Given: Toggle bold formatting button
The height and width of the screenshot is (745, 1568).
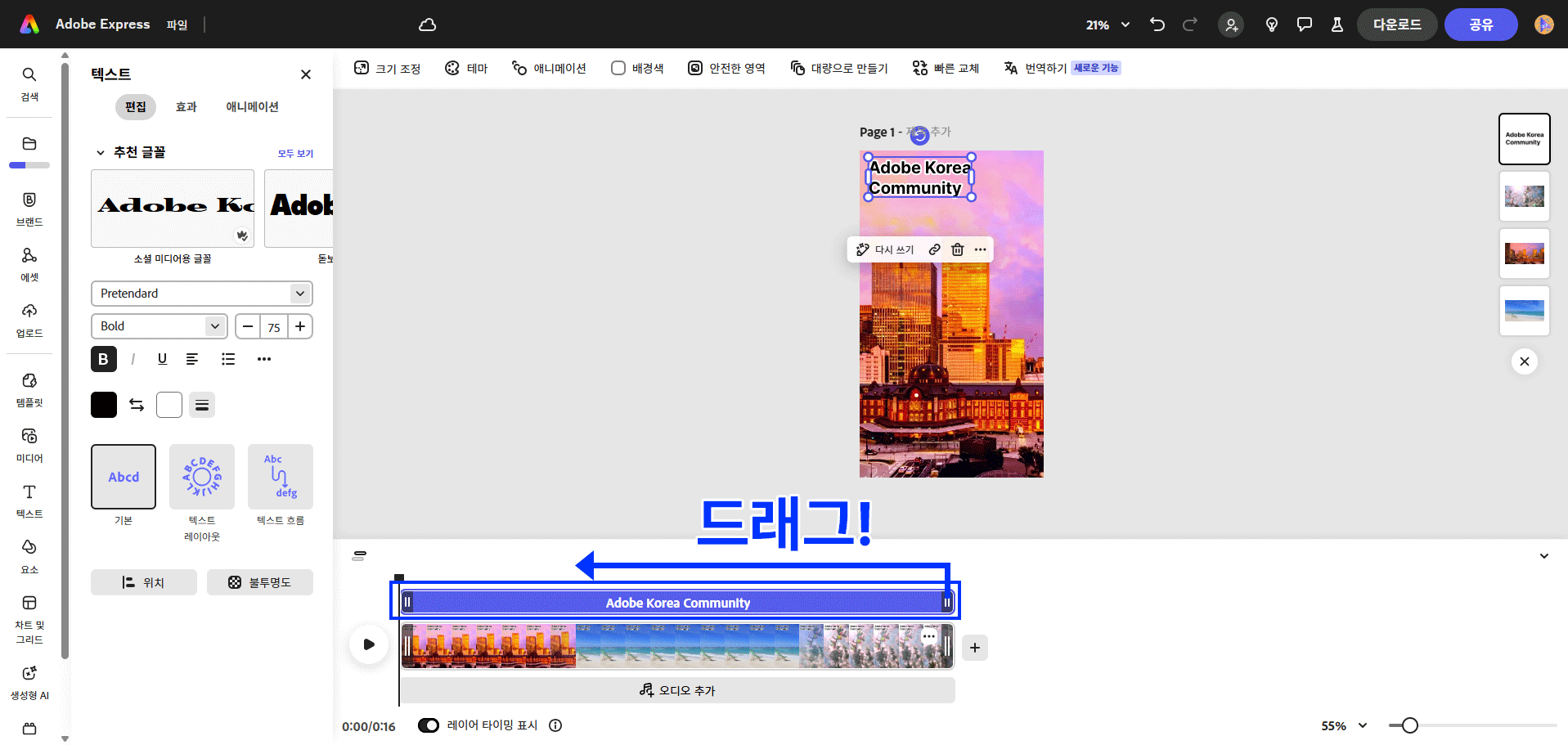Looking at the screenshot, I should tap(103, 359).
